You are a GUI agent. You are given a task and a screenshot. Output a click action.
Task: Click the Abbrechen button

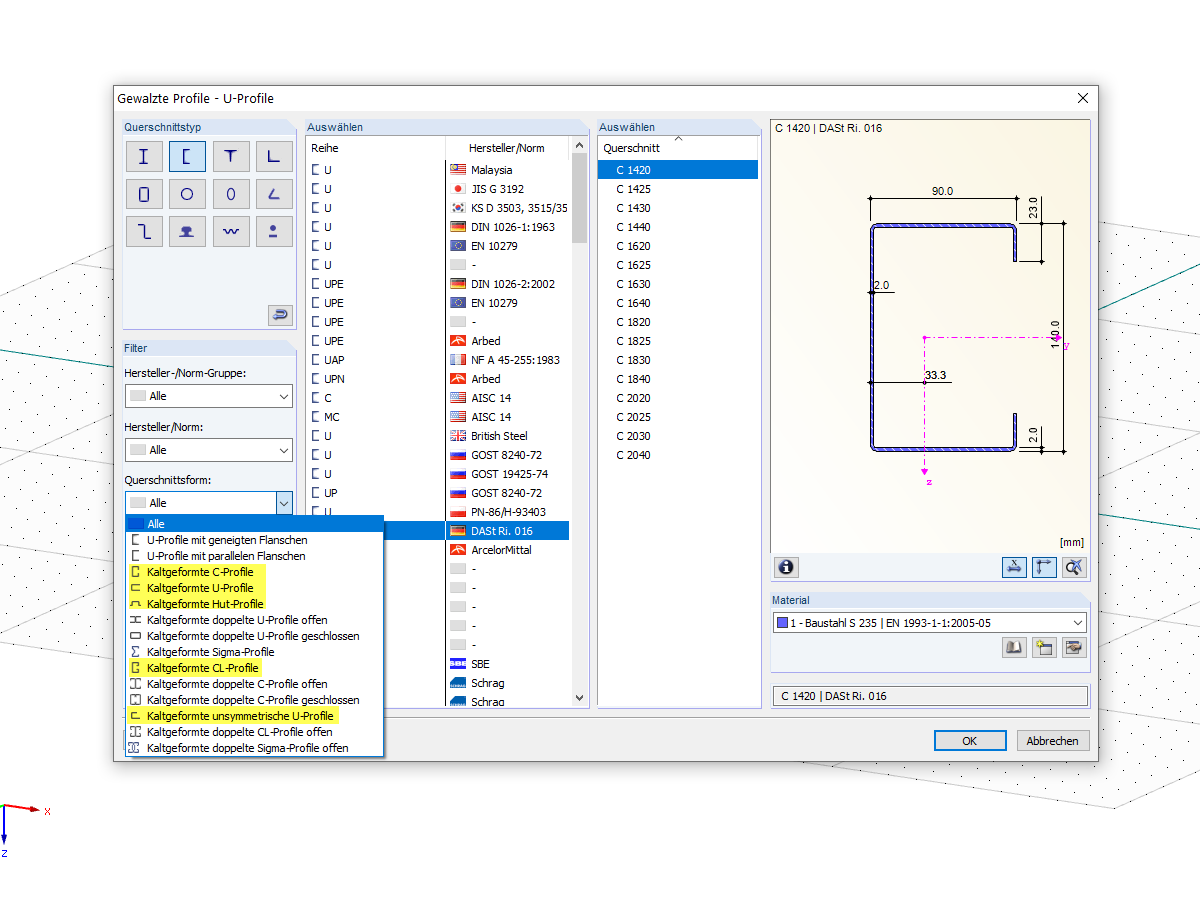[1053, 741]
